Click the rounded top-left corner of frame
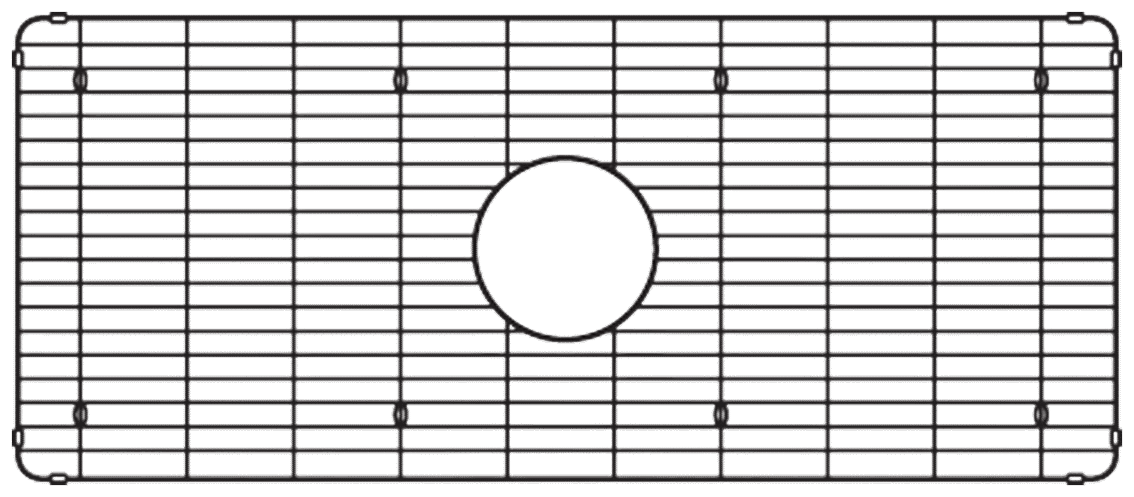 25,27
